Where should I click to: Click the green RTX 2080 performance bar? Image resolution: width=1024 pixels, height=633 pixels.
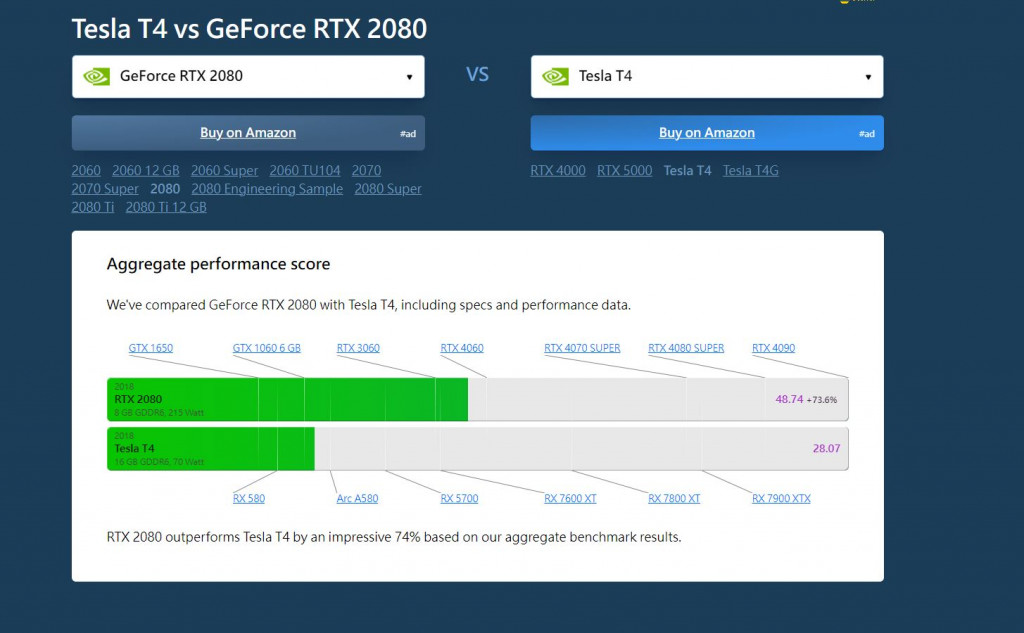click(x=287, y=399)
